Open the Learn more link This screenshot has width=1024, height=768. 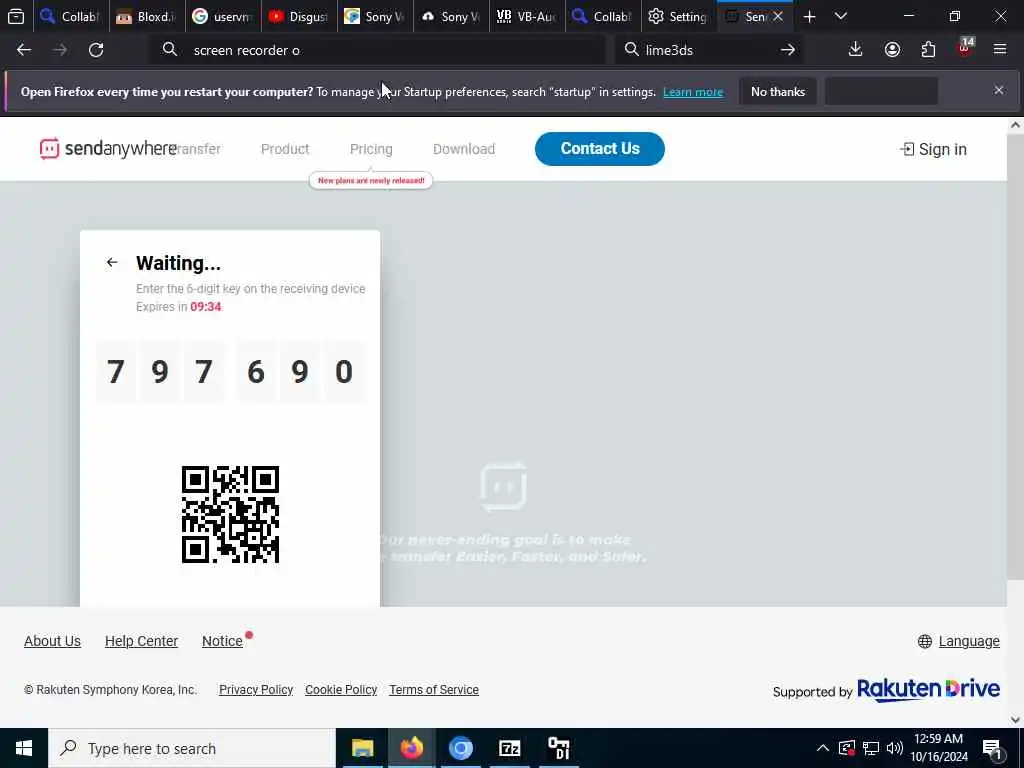693,92
